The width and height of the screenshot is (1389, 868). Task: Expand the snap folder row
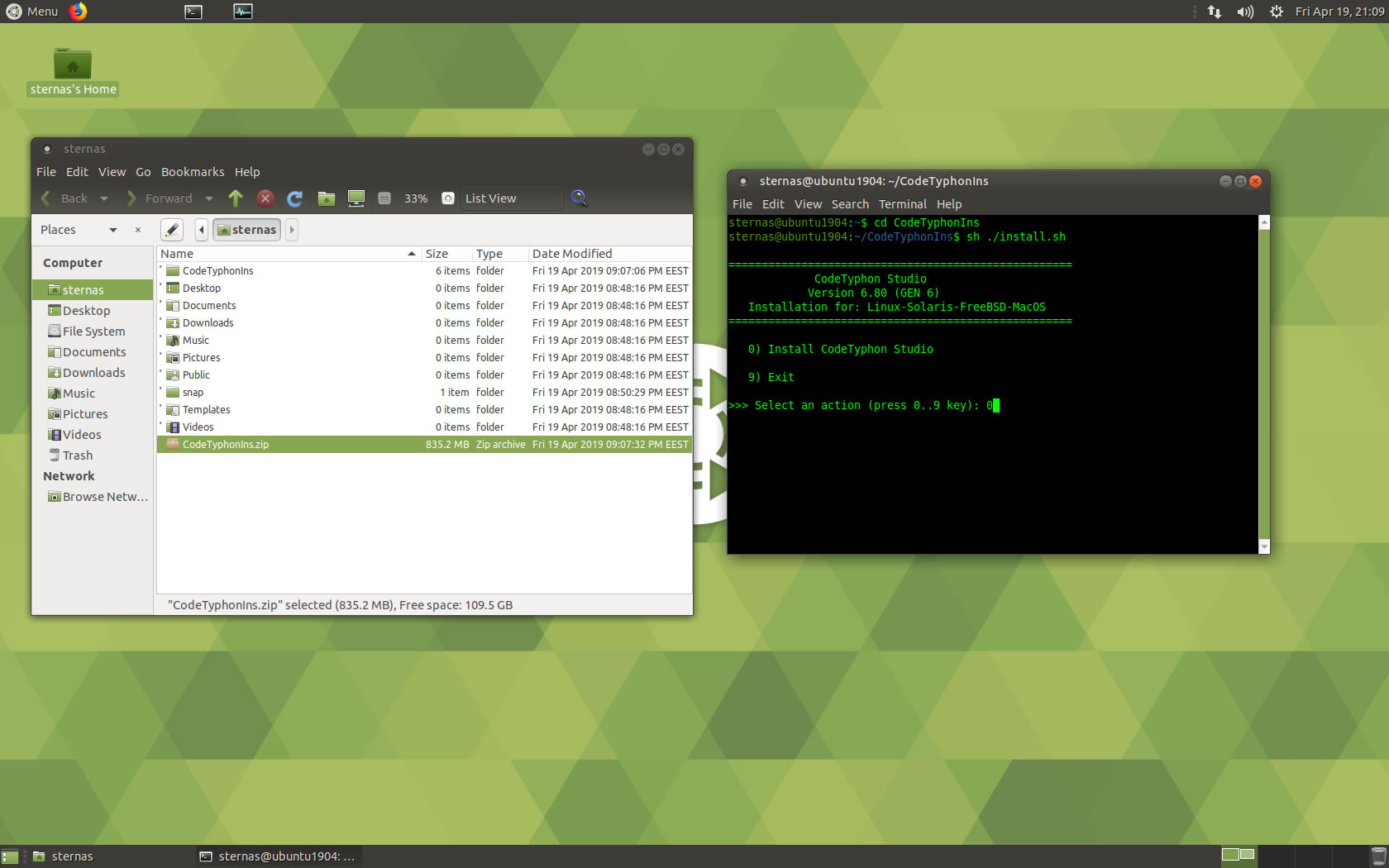(160, 391)
